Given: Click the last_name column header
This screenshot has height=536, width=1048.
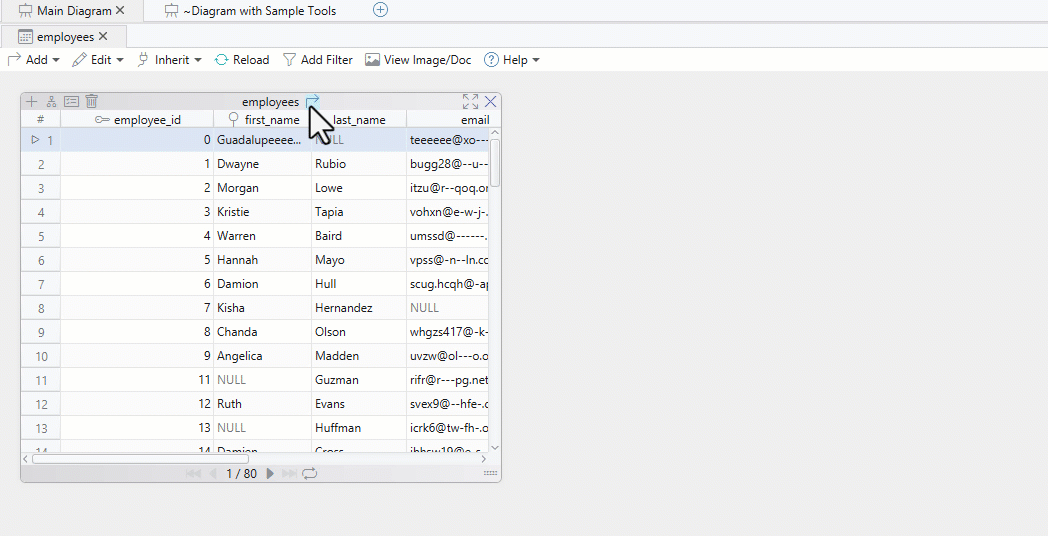Looking at the screenshot, I should pyautogui.click(x=359, y=120).
